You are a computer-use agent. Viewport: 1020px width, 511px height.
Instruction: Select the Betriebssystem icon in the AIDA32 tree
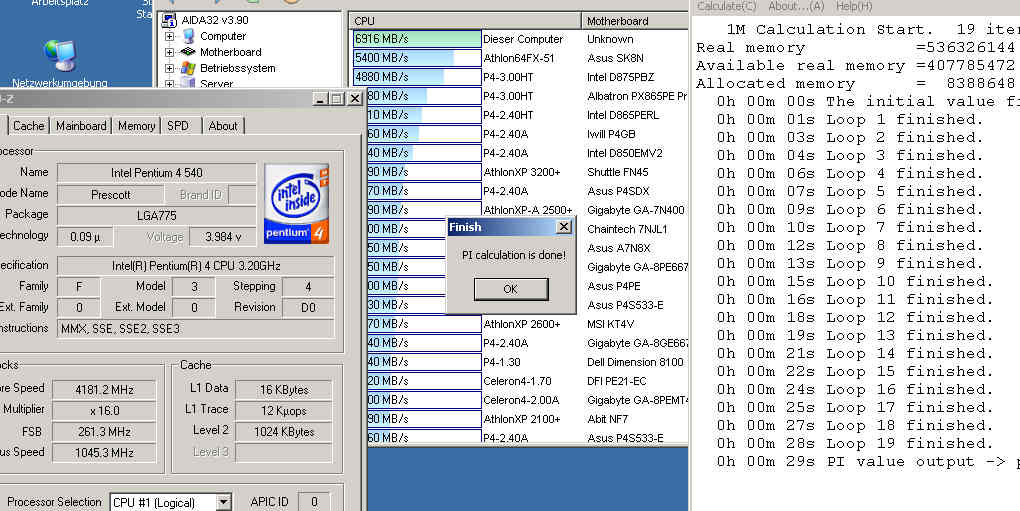click(x=188, y=68)
